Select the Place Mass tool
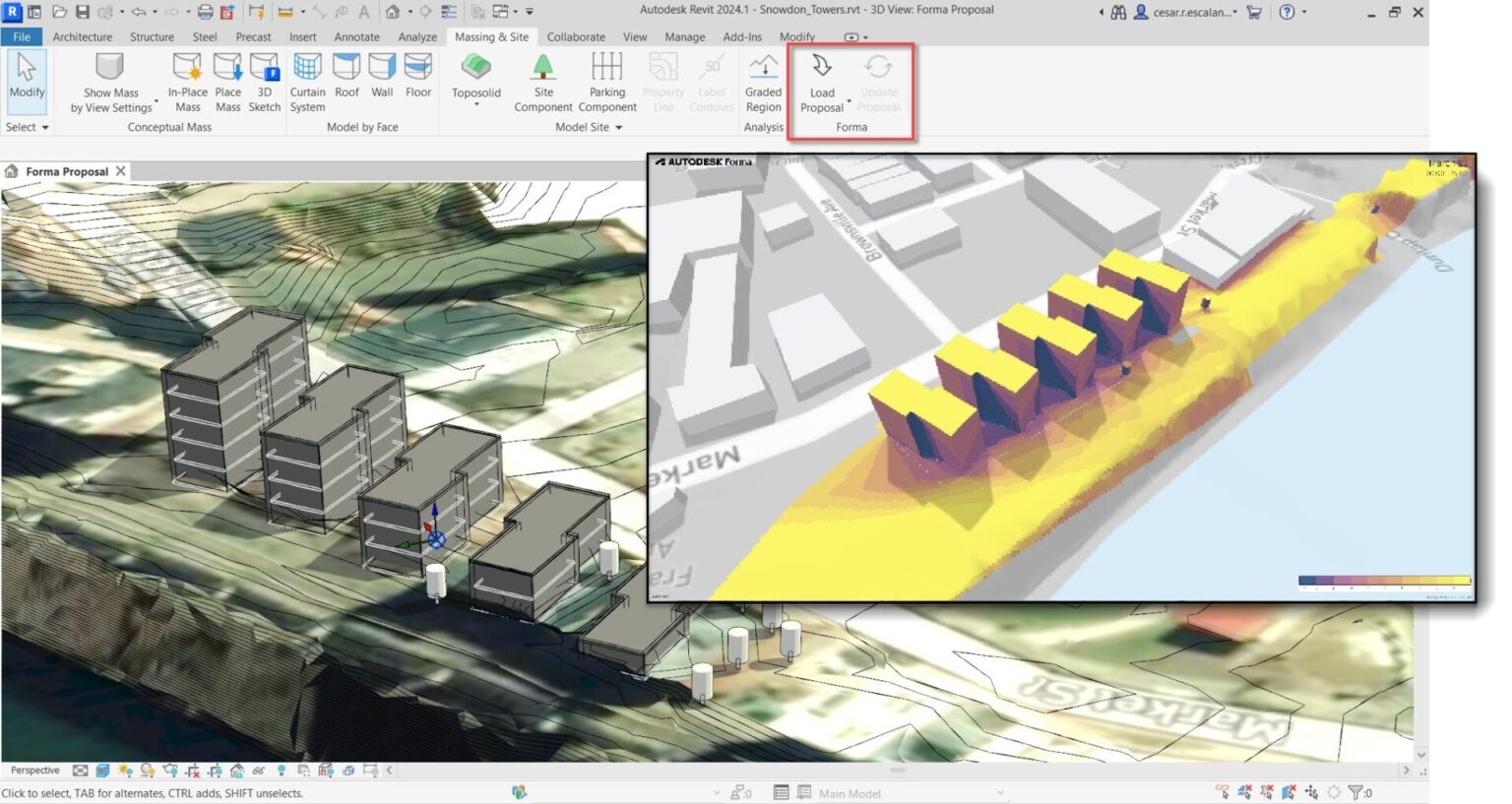 click(x=227, y=81)
